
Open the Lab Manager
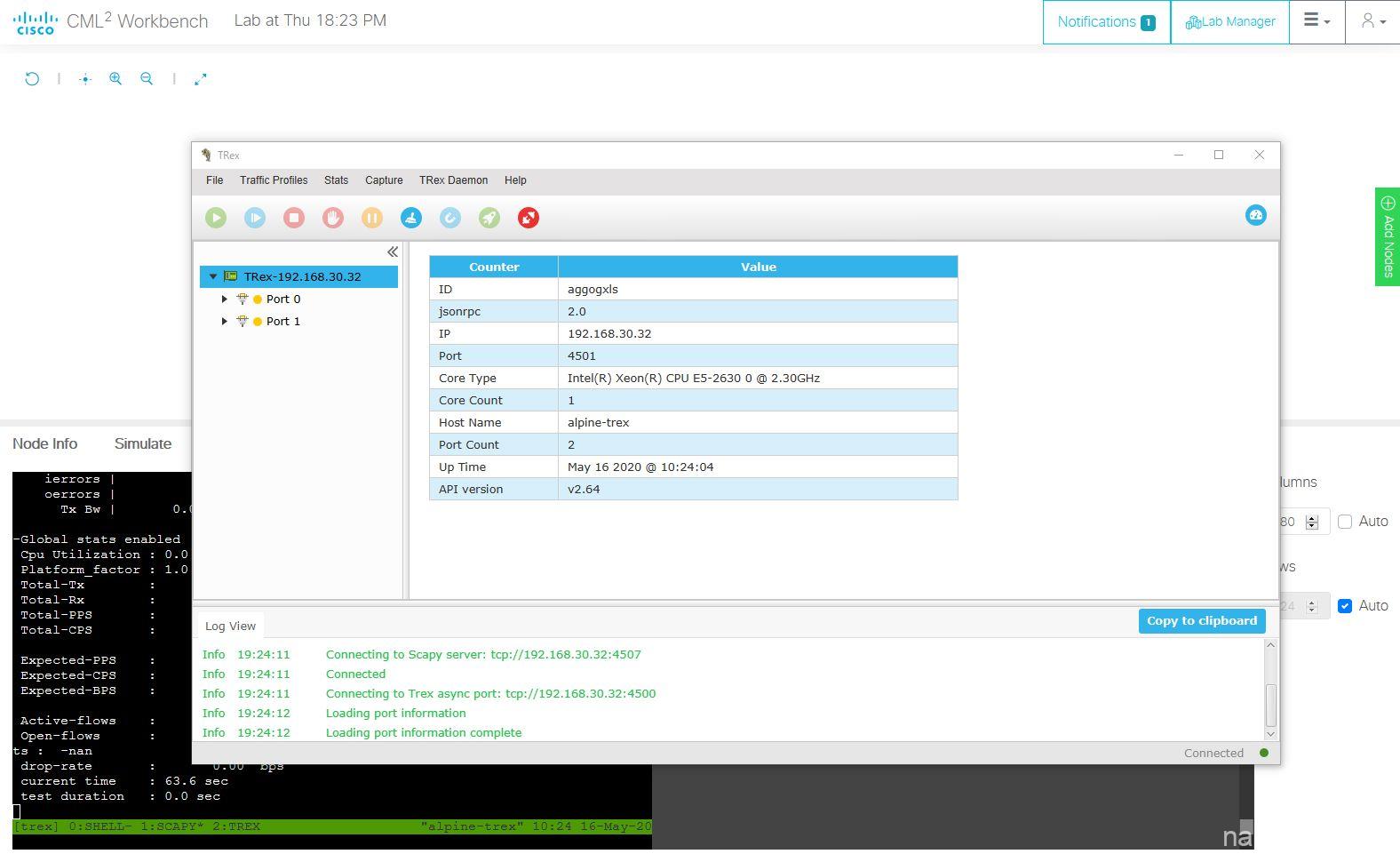pyautogui.click(x=1230, y=21)
